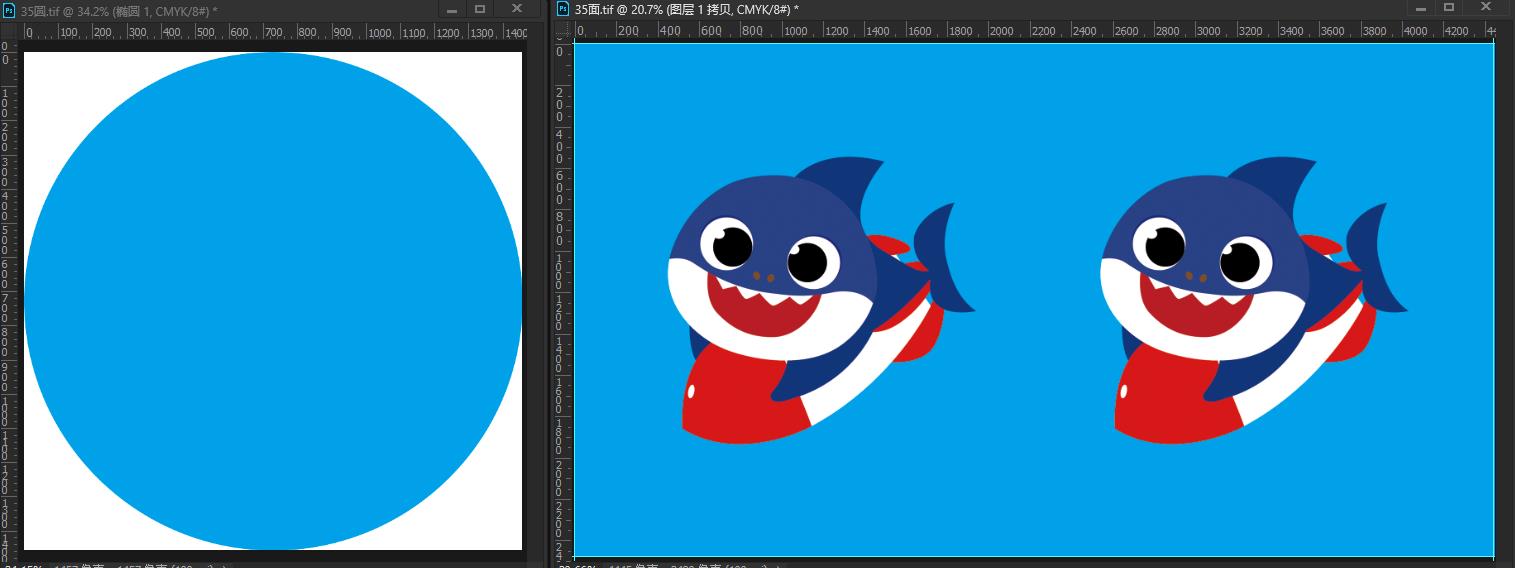The width and height of the screenshot is (1515, 568).
Task: Minimize the 35圆.tif document window
Action: pyautogui.click(x=452, y=9)
